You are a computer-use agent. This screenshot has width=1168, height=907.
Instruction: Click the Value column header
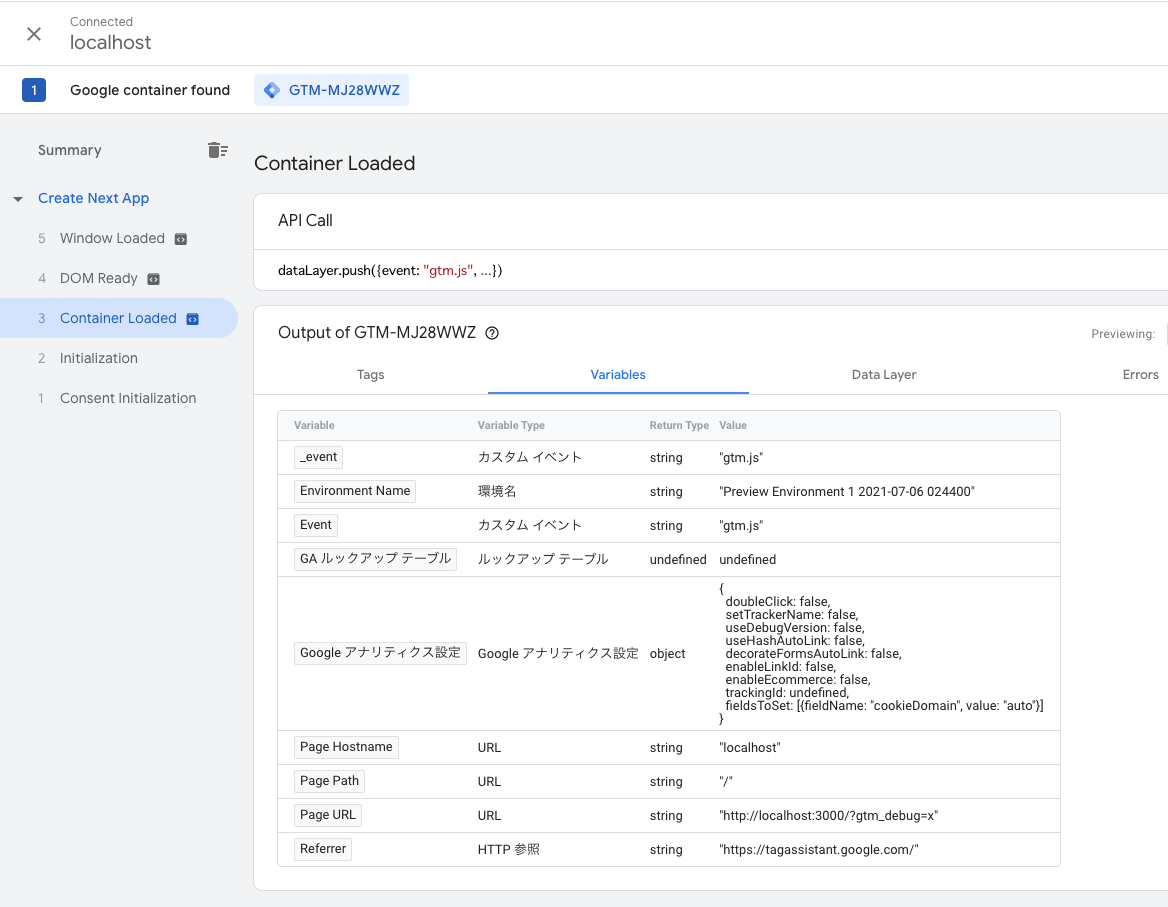(x=732, y=425)
